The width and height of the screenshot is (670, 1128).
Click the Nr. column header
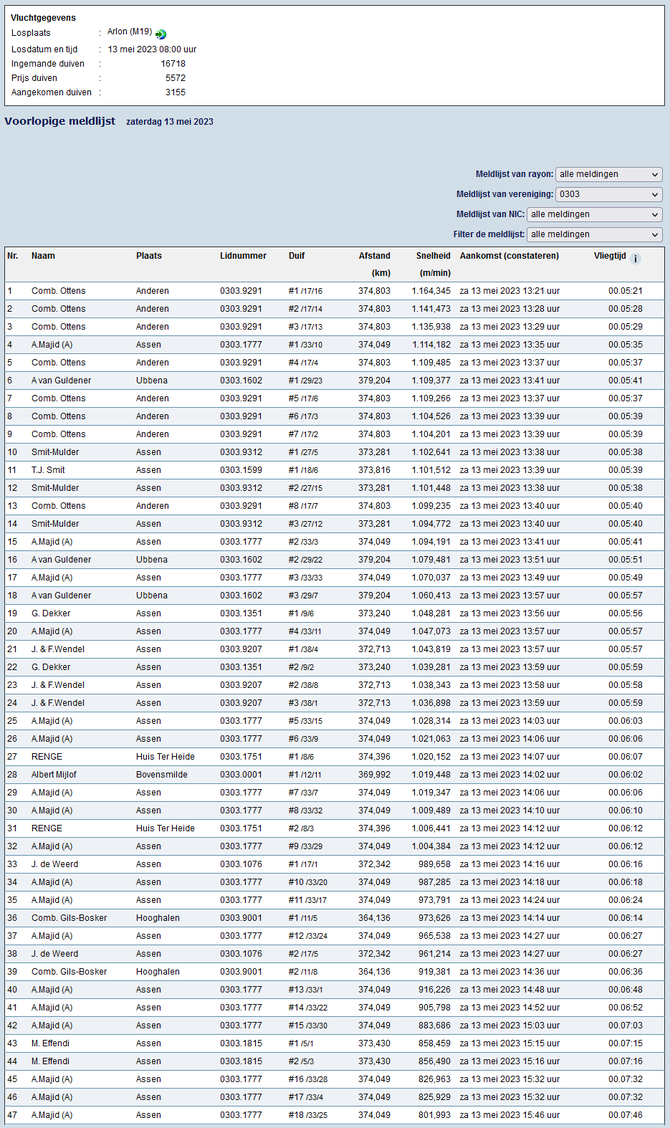tap(12, 255)
